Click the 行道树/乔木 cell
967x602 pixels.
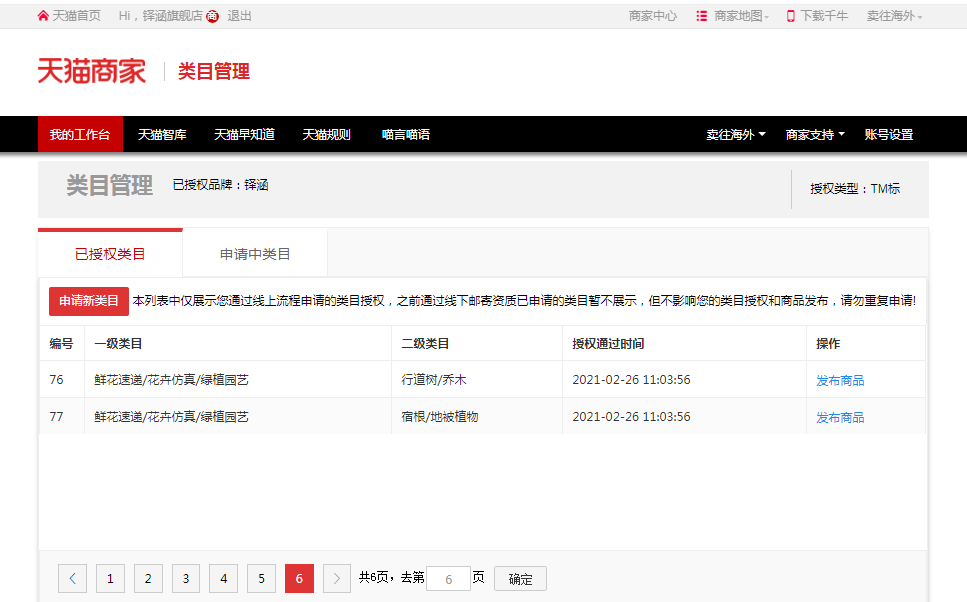[x=434, y=380]
